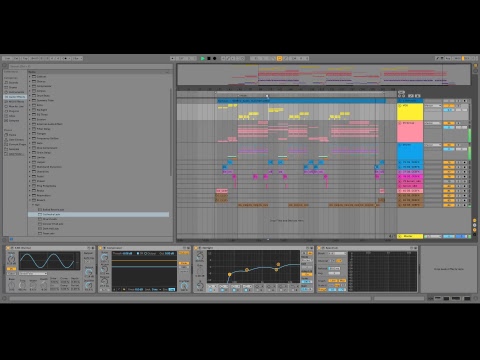Expand the EQ Eight folder triangle
Screen dimensions: 480x360
(x=30, y=110)
